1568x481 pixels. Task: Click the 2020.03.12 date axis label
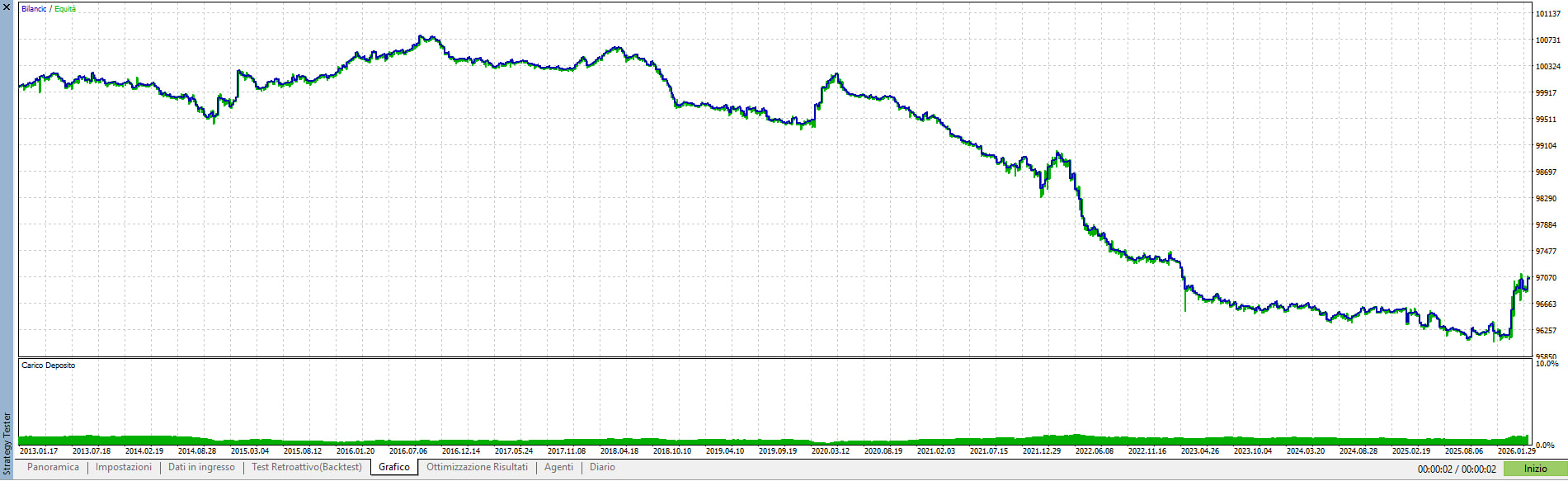pos(831,451)
